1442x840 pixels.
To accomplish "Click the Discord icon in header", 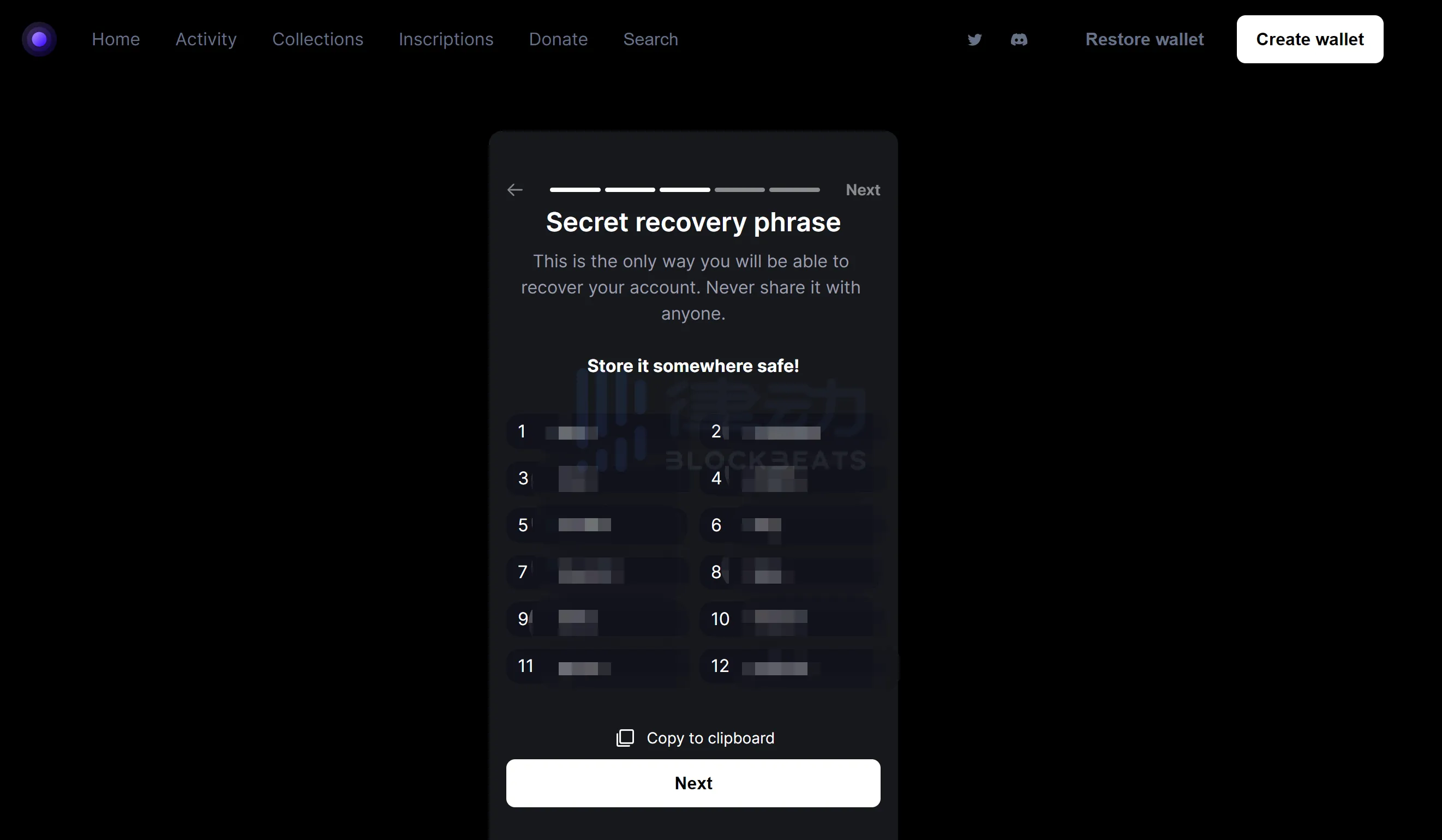I will [x=1019, y=39].
